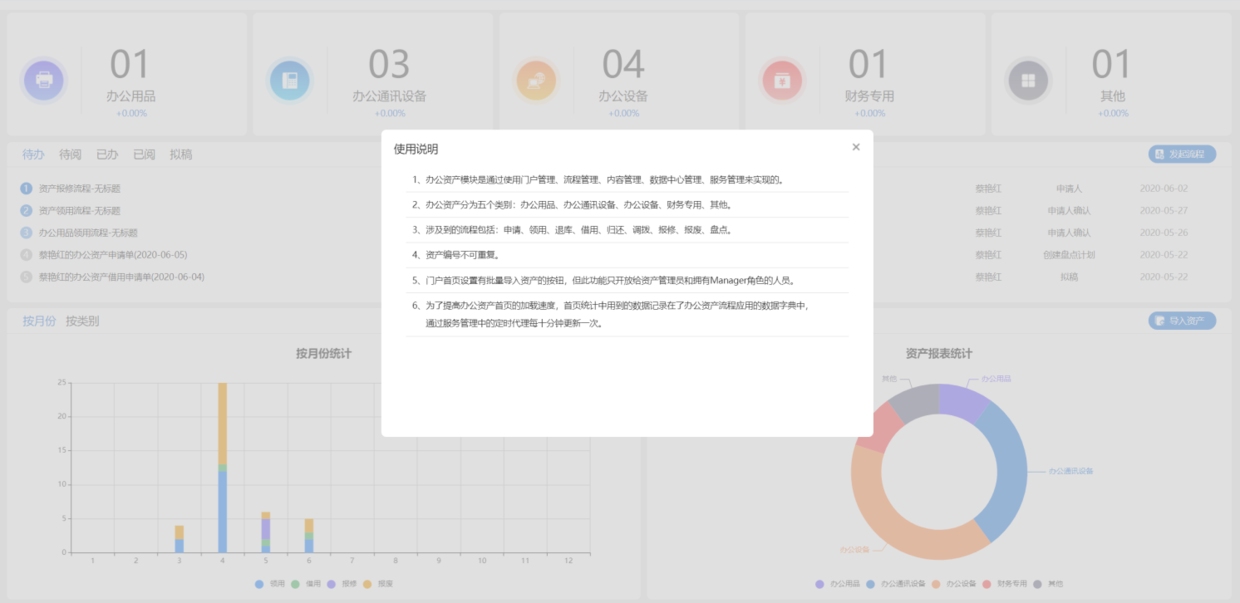This screenshot has height=603, width=1240.
Task: Click instruction line 3 about 涉及到的流程
Action: pyautogui.click(x=572, y=229)
